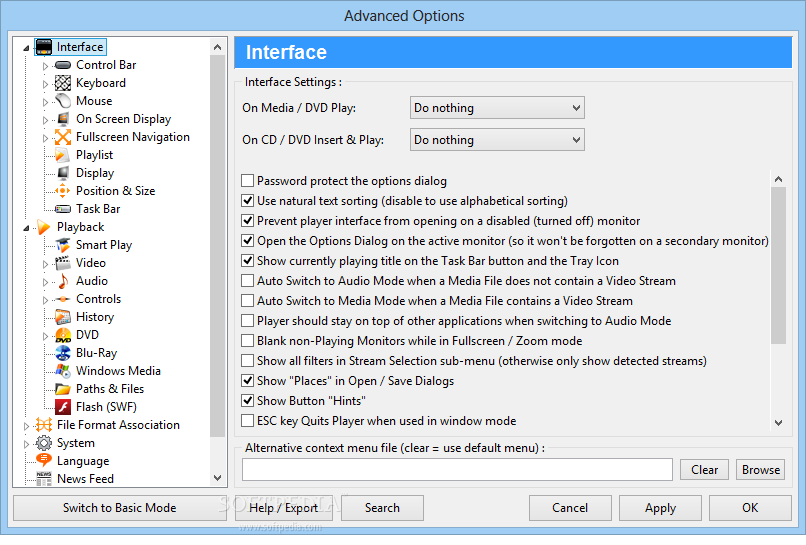Viewport: 806px width, 545px height.
Task: Click the Controls slider icon
Action: pyautogui.click(x=63, y=299)
